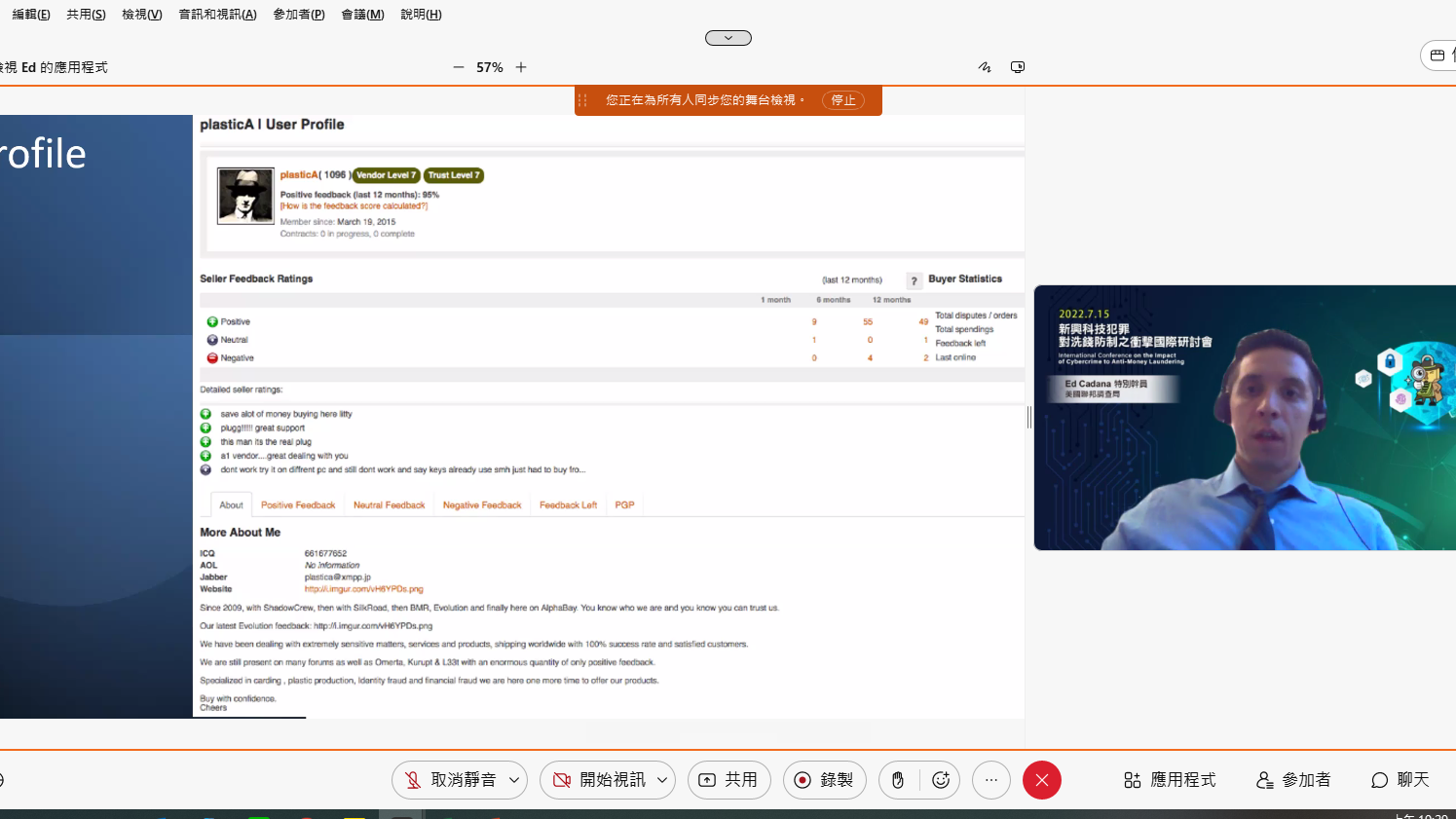The width and height of the screenshot is (1456, 819).
Task: Click 'Member since: March 19, 2015' text
Action: click(338, 222)
